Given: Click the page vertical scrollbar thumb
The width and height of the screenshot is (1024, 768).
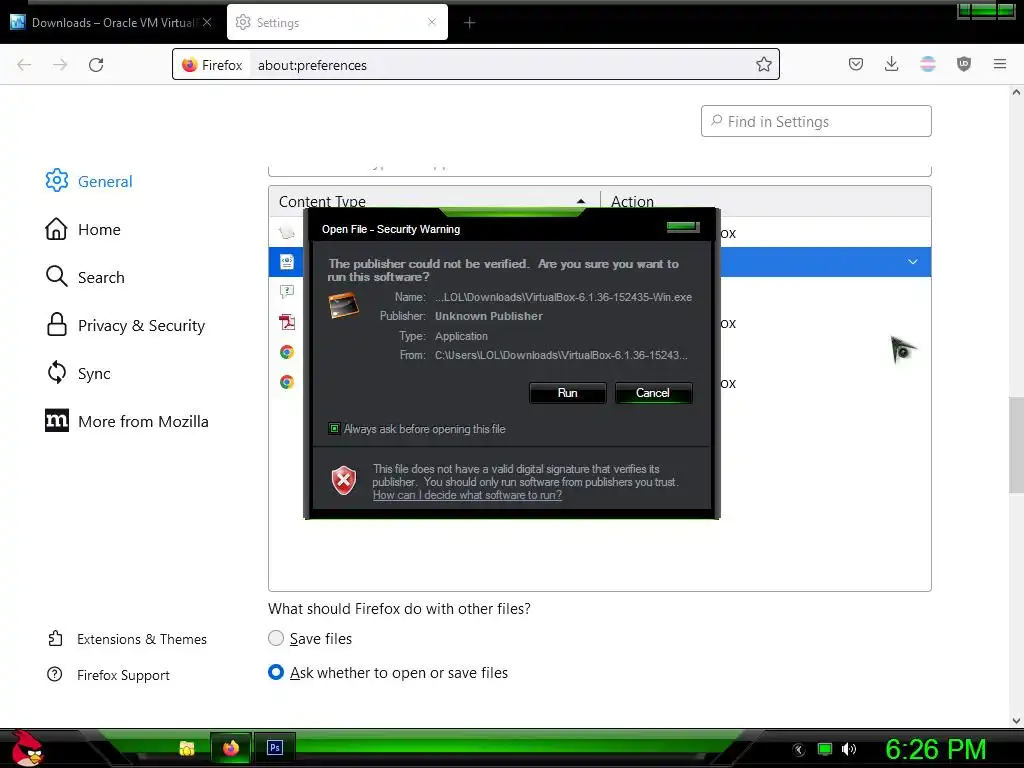Looking at the screenshot, I should 1016,444.
